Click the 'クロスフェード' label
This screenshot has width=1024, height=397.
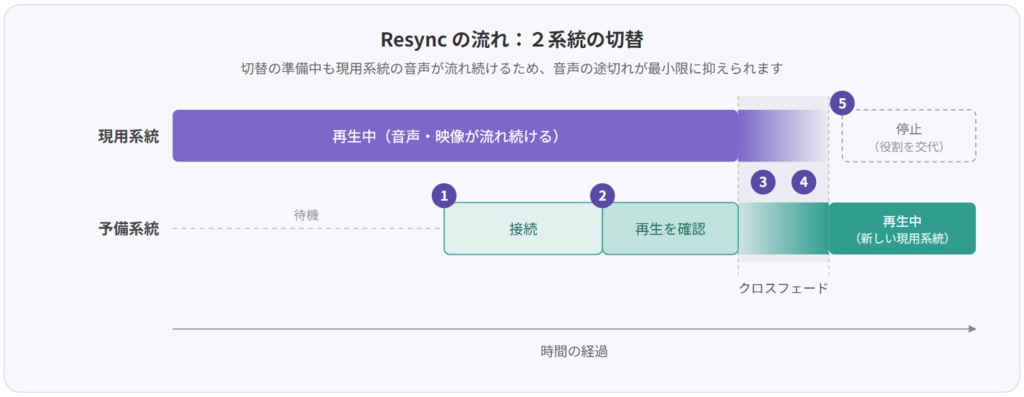783,288
